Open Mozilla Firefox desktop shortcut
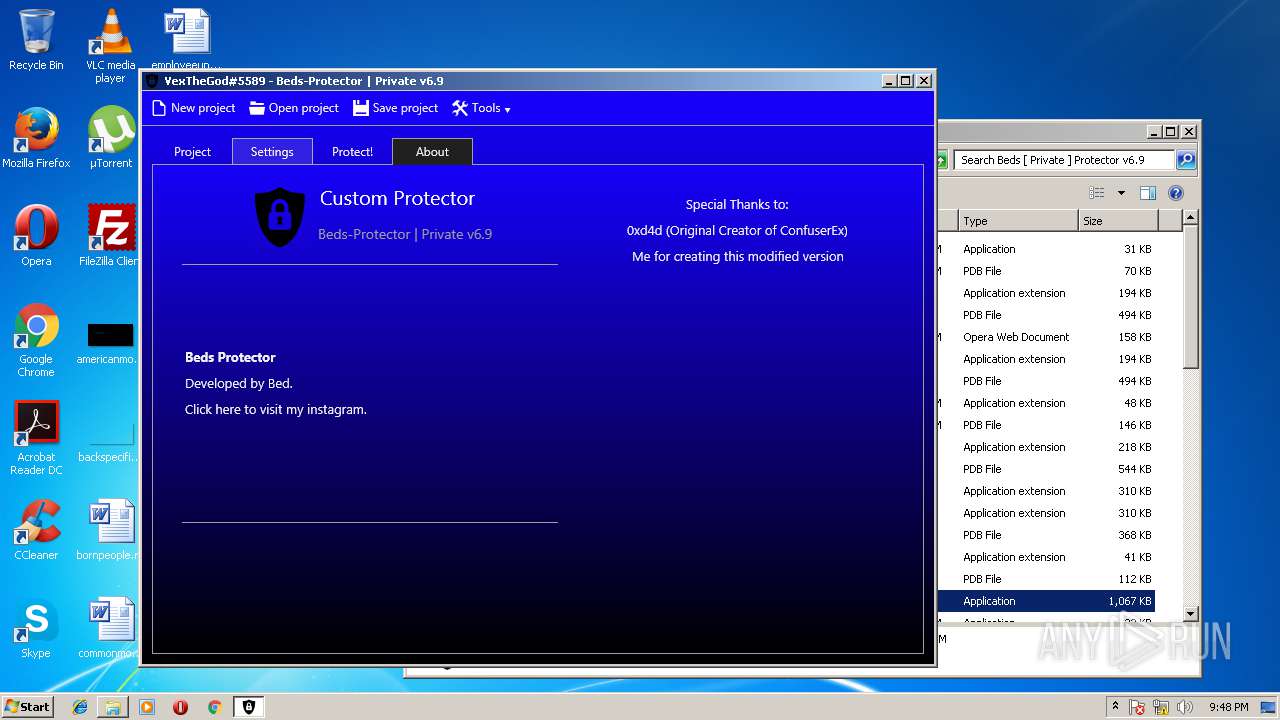1280x720 pixels. point(36,138)
